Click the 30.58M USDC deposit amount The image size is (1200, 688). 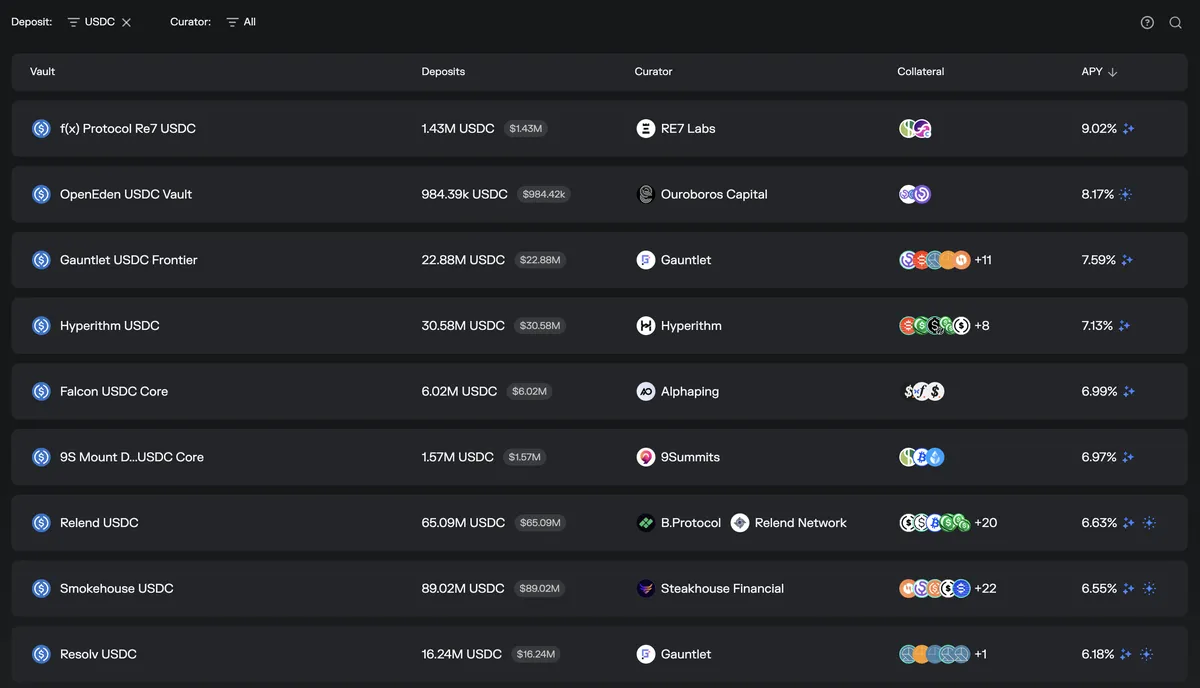point(463,326)
